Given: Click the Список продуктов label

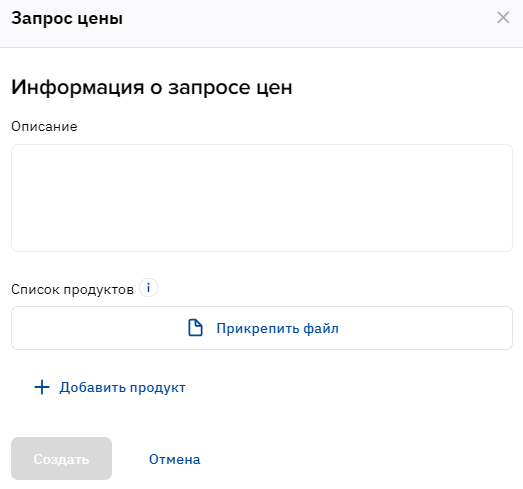Looking at the screenshot, I should (x=72, y=290).
